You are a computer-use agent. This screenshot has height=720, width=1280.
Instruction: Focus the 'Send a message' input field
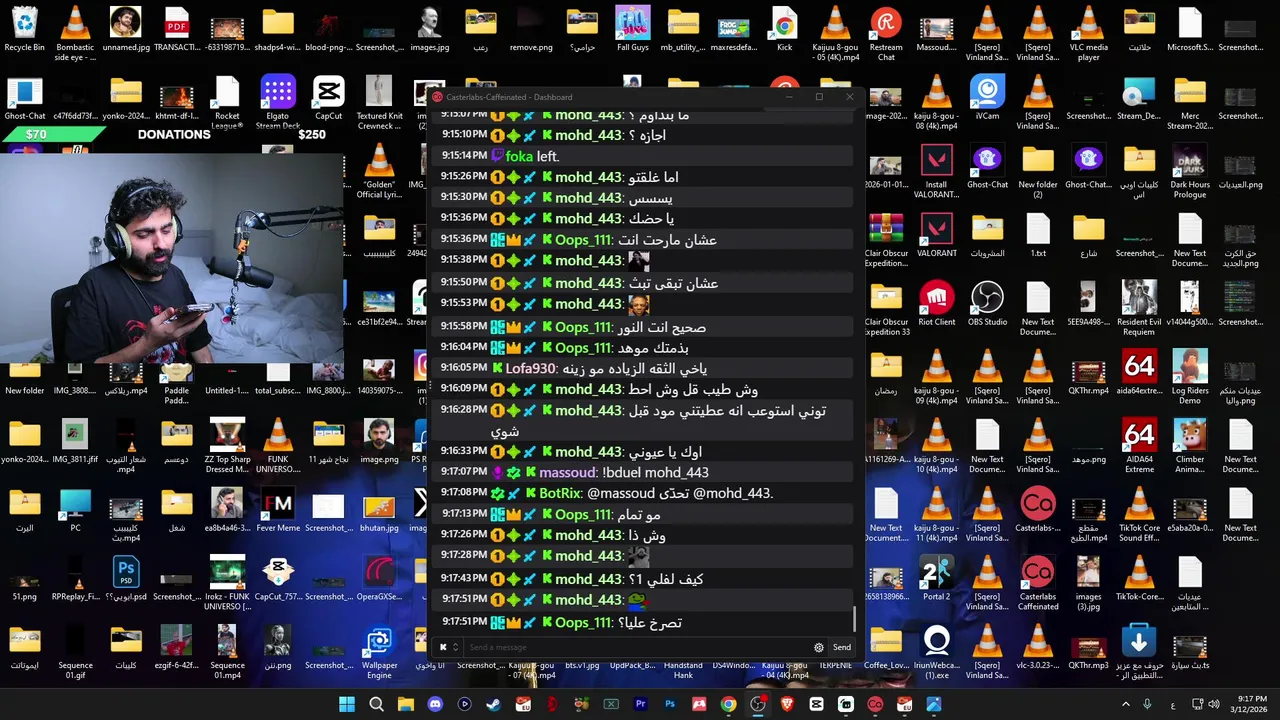(638, 647)
